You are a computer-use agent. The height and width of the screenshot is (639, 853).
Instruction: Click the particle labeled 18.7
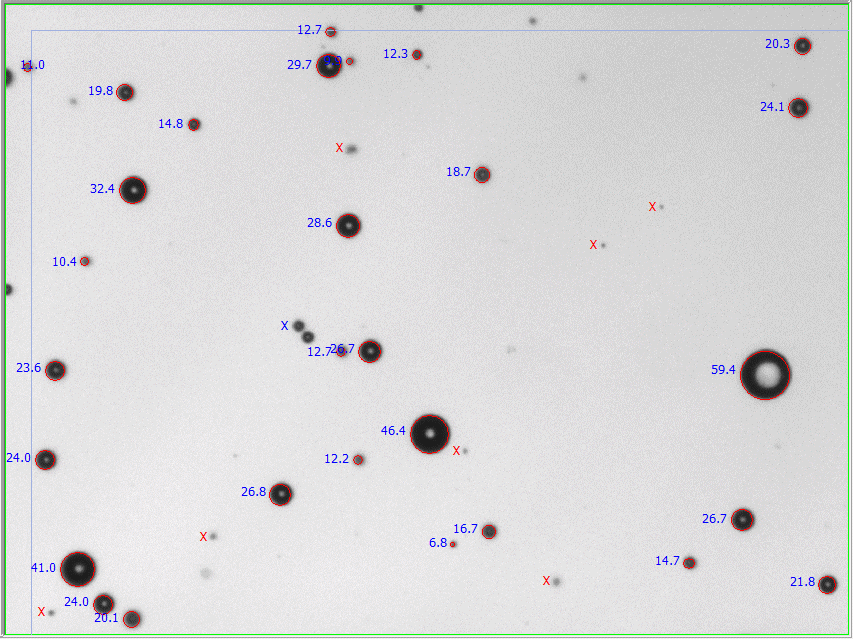coord(482,174)
